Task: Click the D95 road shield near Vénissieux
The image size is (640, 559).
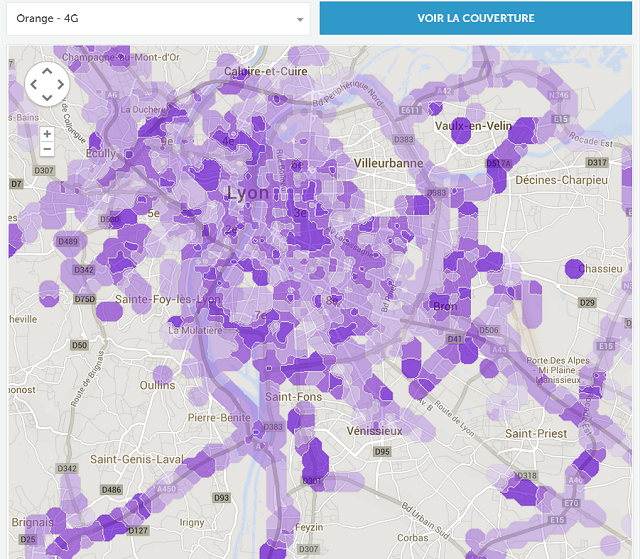Action: [382, 452]
